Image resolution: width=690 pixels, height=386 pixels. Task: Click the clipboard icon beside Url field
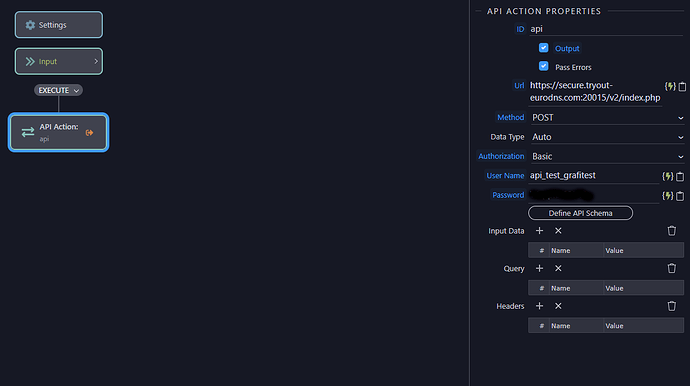(682, 87)
